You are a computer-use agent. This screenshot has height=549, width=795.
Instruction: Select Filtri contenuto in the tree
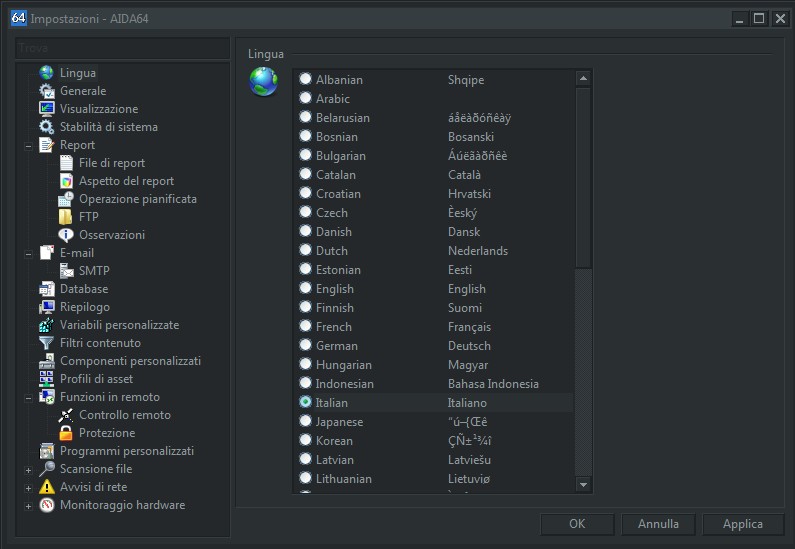(100, 343)
